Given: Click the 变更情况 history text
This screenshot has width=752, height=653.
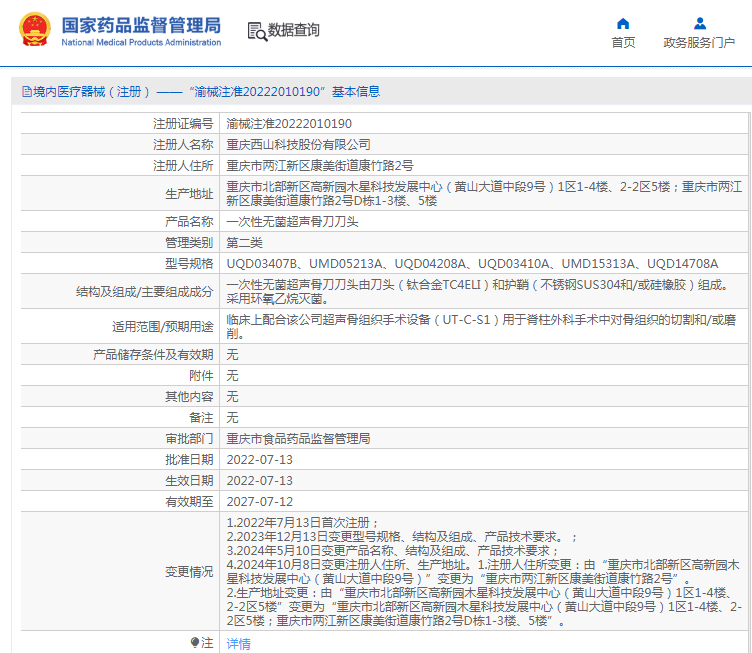Looking at the screenshot, I should pyautogui.click(x=484, y=571).
